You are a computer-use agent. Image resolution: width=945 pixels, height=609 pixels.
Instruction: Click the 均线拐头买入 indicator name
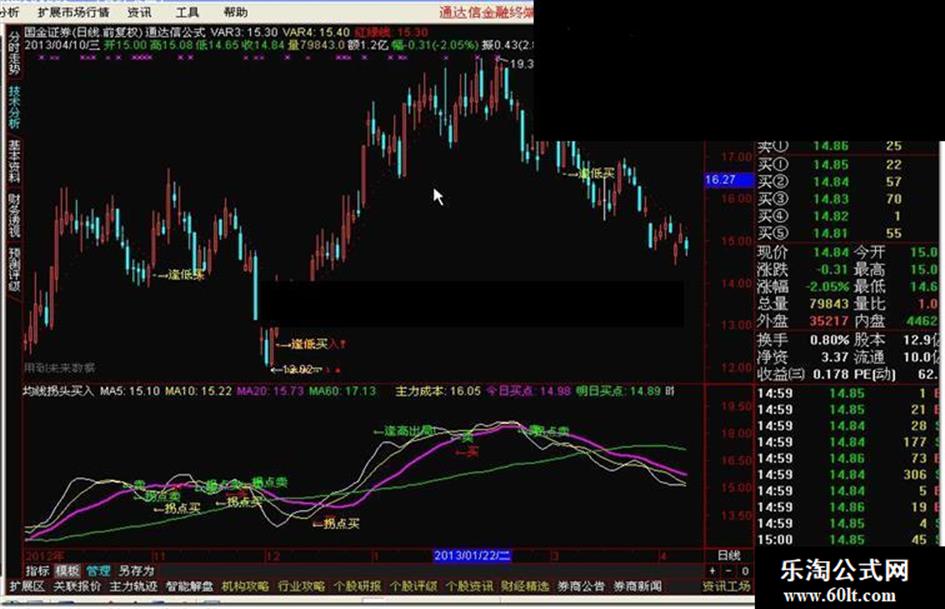point(58,391)
